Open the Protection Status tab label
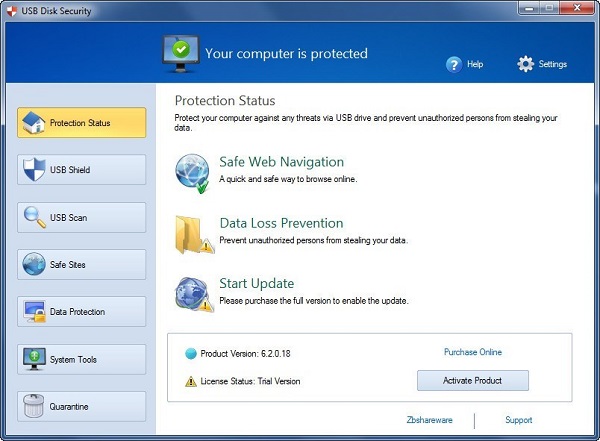This screenshot has height=441, width=600. pyautogui.click(x=80, y=123)
